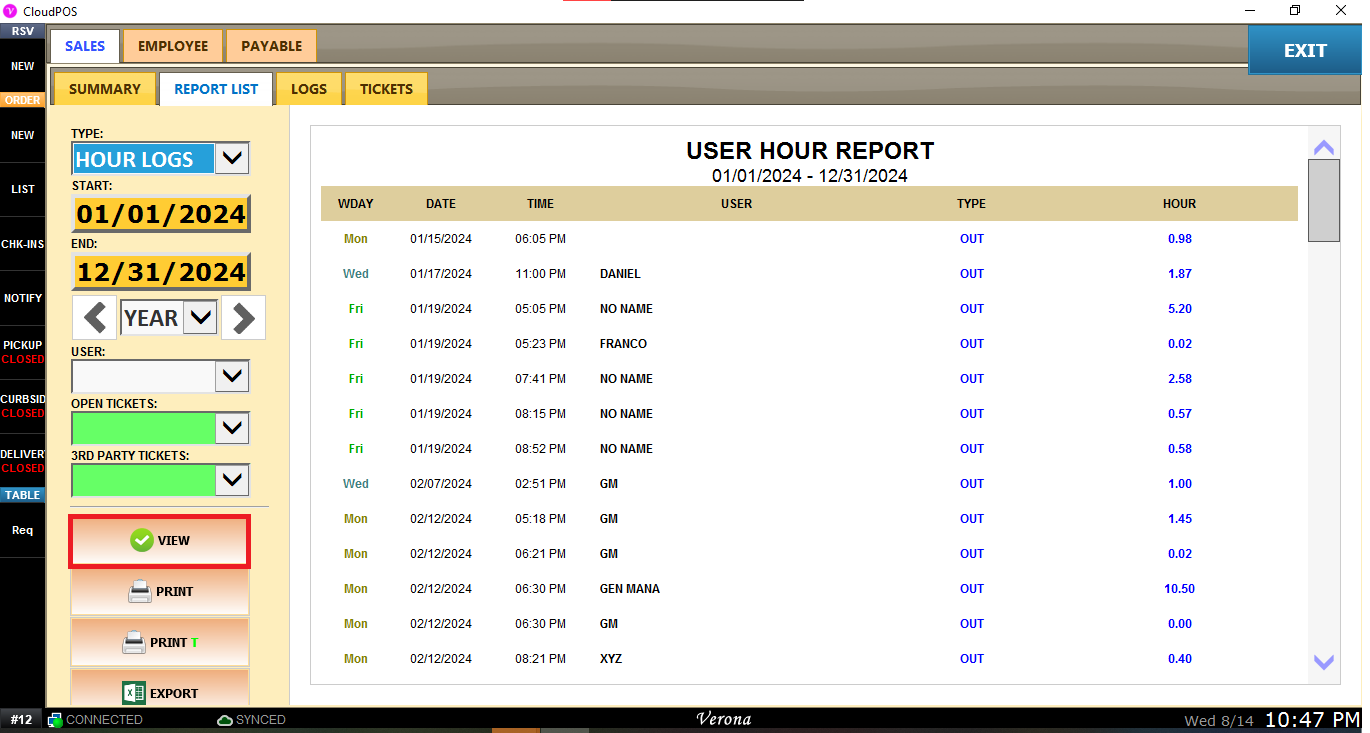Click the TIME column header
1370x733 pixels.
tap(541, 204)
